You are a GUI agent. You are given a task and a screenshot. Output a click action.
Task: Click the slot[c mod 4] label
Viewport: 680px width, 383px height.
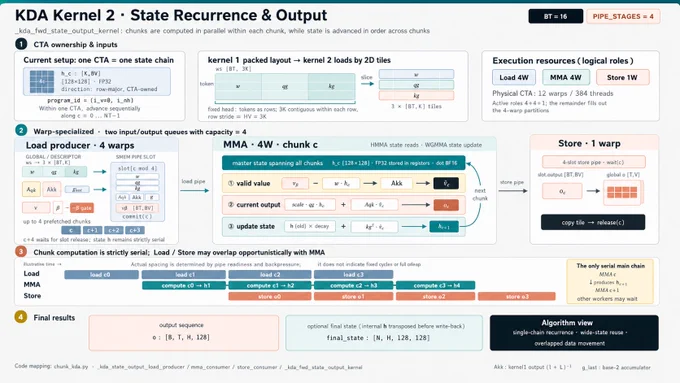click(x=137, y=168)
